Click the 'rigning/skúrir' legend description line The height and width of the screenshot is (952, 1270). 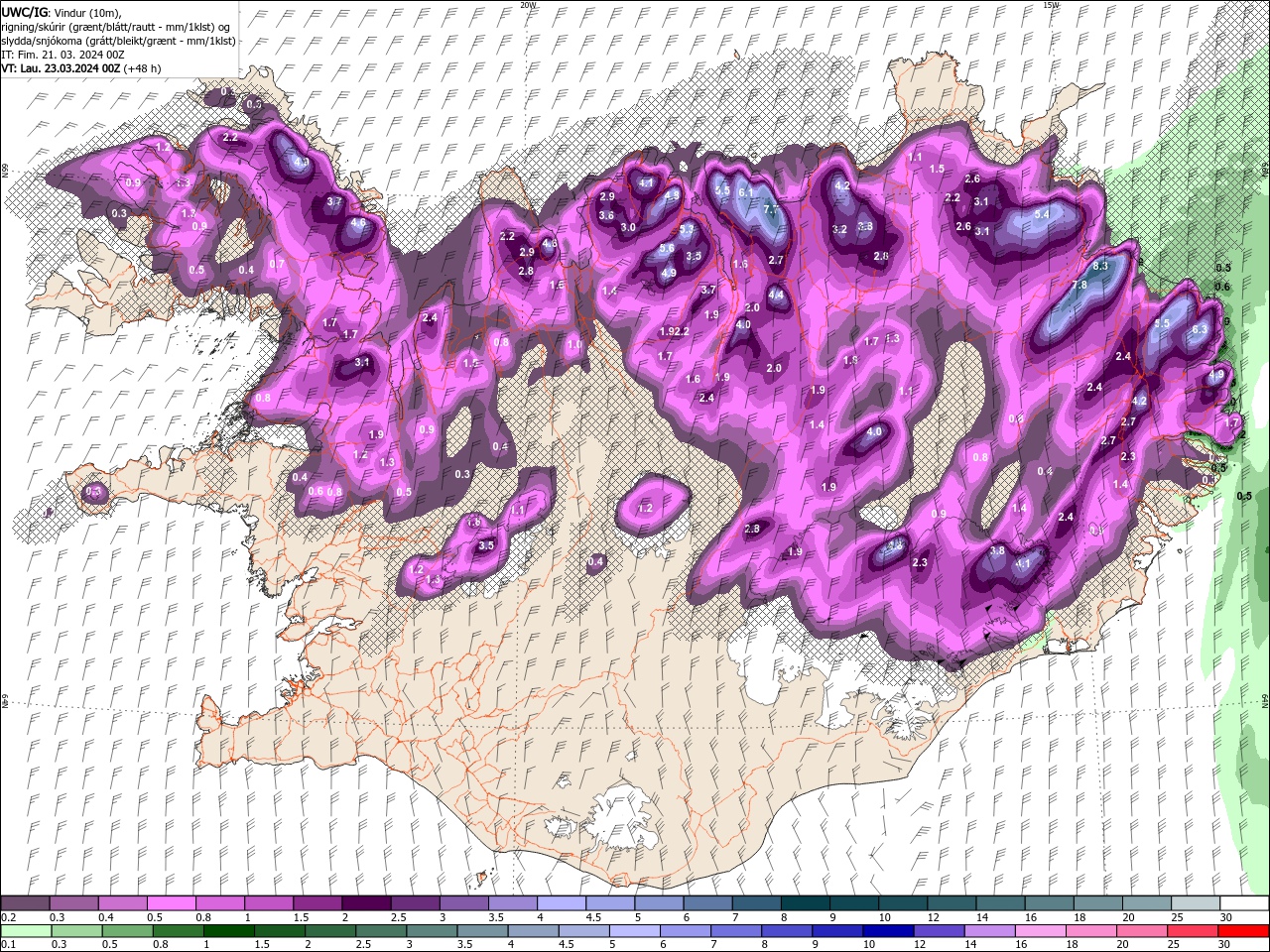(116, 26)
